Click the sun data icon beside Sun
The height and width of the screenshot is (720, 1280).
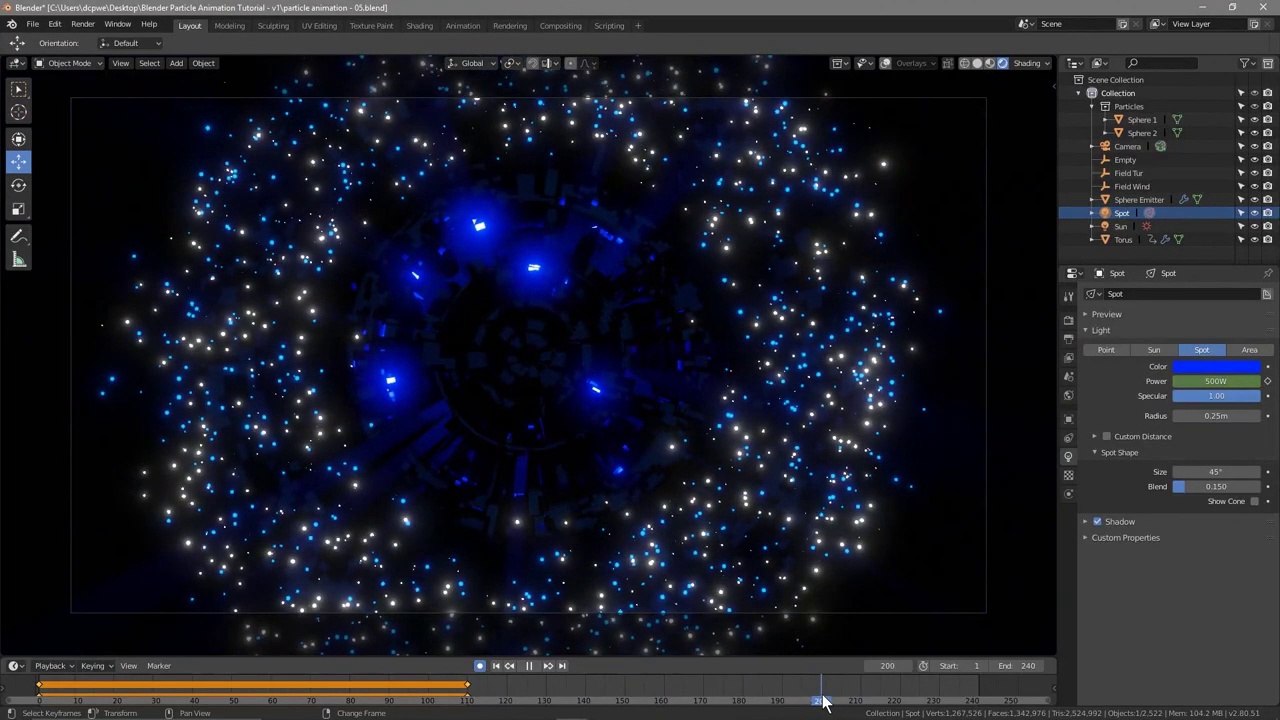(x=1146, y=226)
